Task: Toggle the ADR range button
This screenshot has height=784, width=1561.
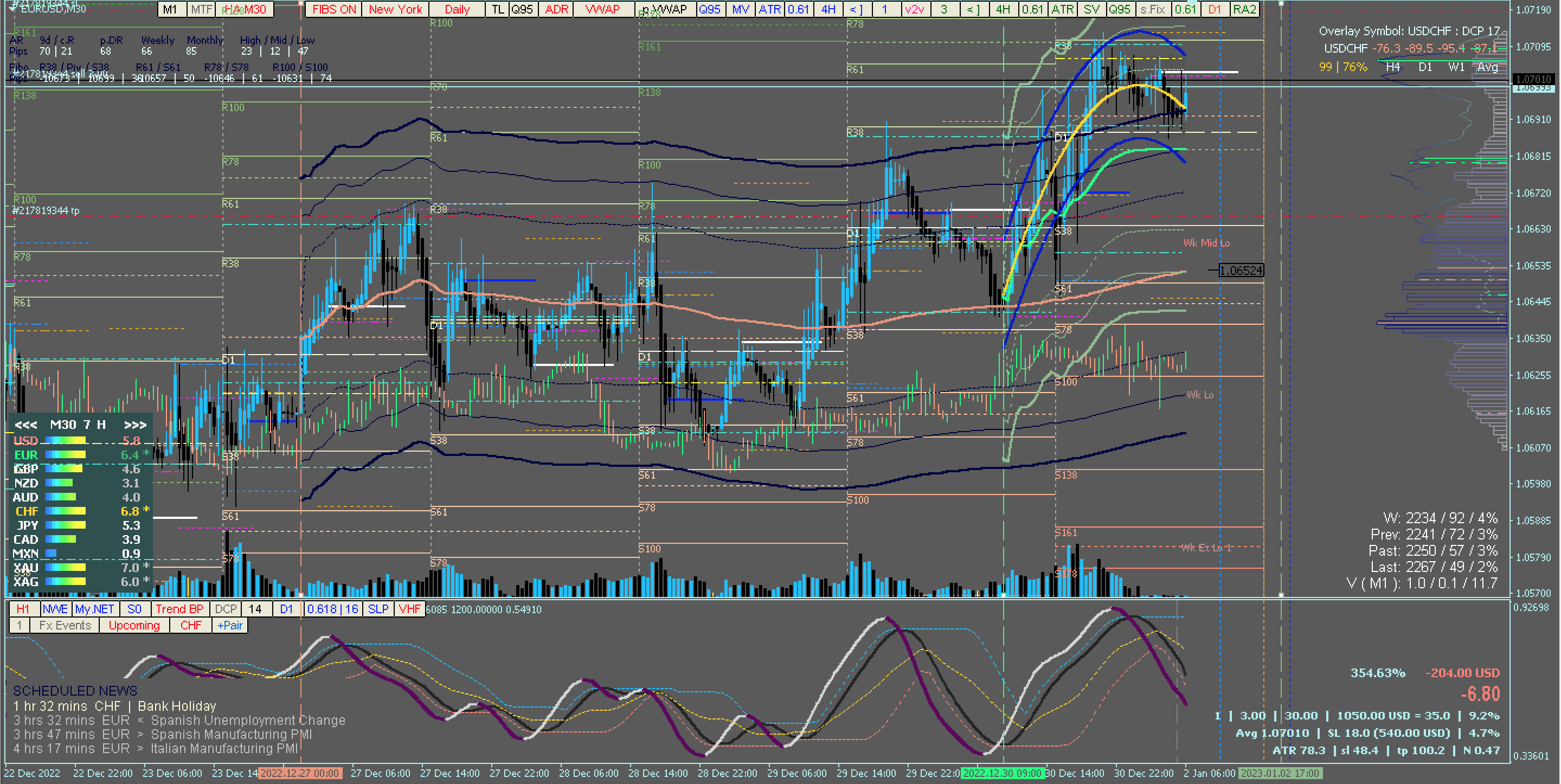Action: coord(556,9)
